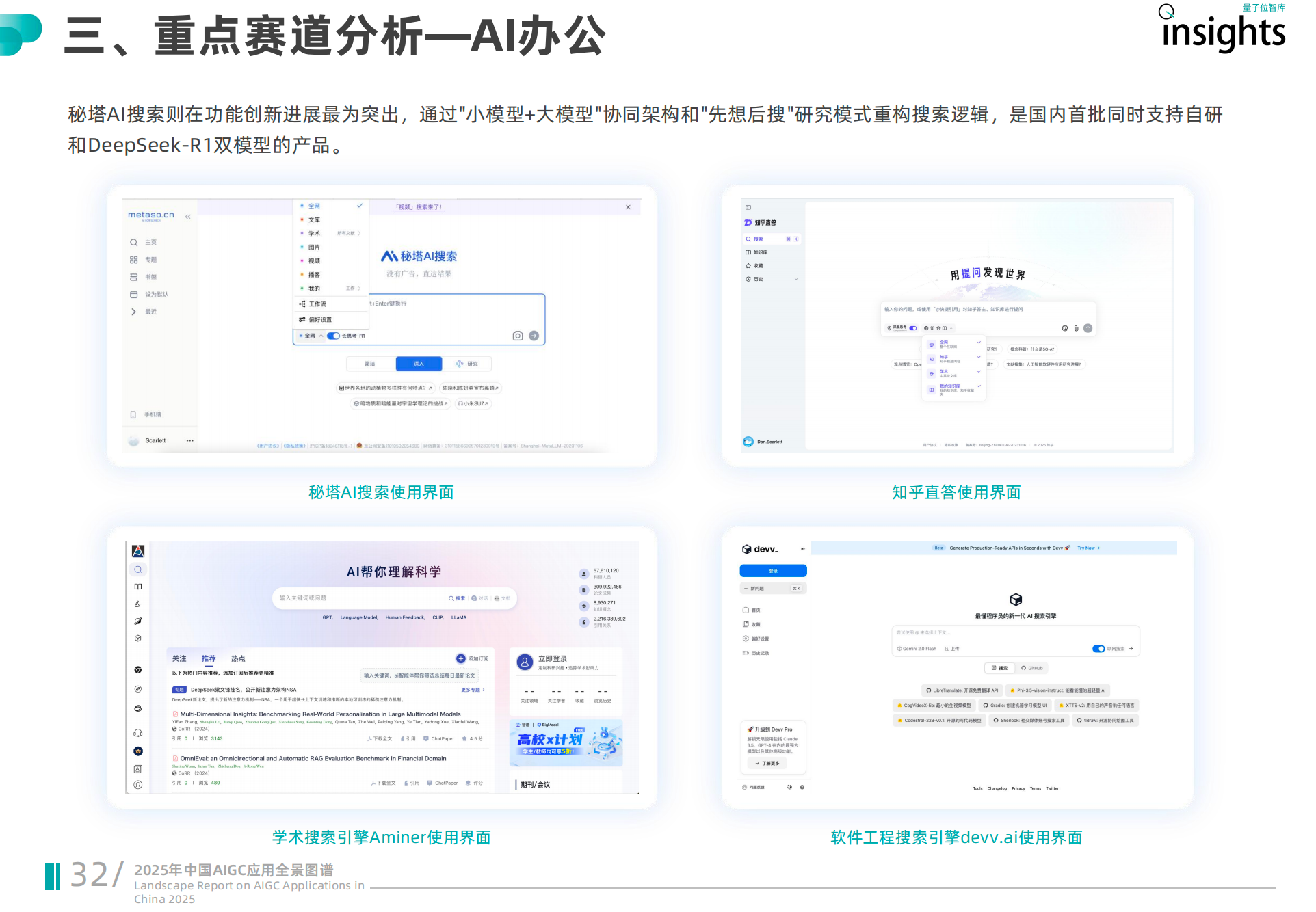Select 学术 option in Metaso scope menu
1316x912 pixels.
click(314, 234)
